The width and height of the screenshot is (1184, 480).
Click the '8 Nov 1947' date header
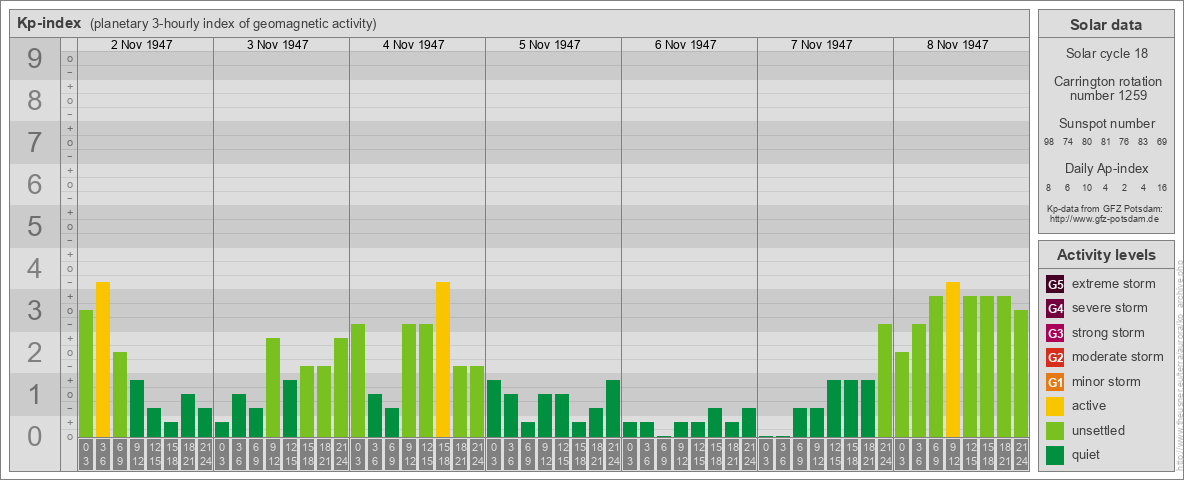pyautogui.click(x=957, y=45)
